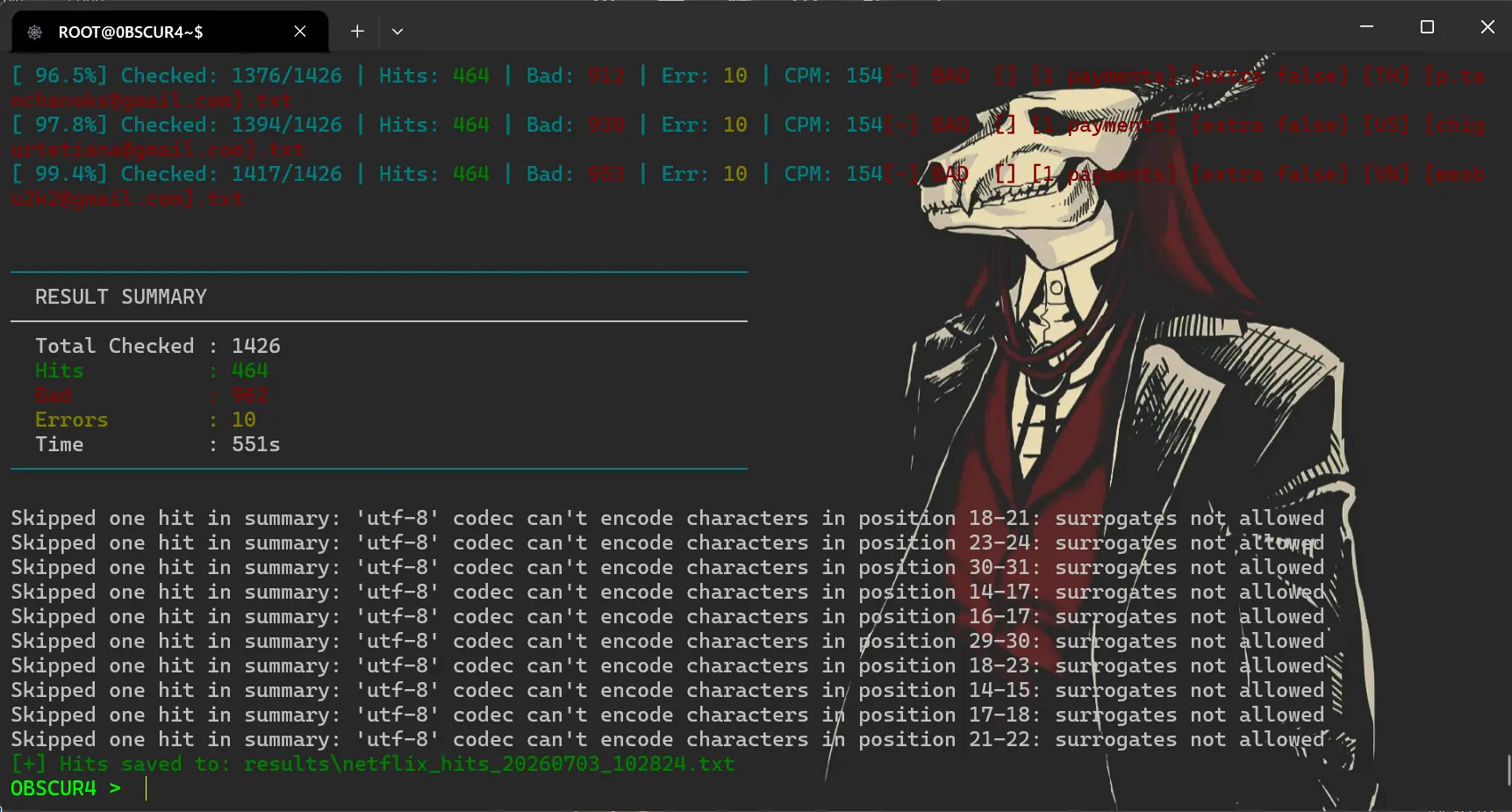Click the skipped-hit line for position 17-18

(667, 715)
